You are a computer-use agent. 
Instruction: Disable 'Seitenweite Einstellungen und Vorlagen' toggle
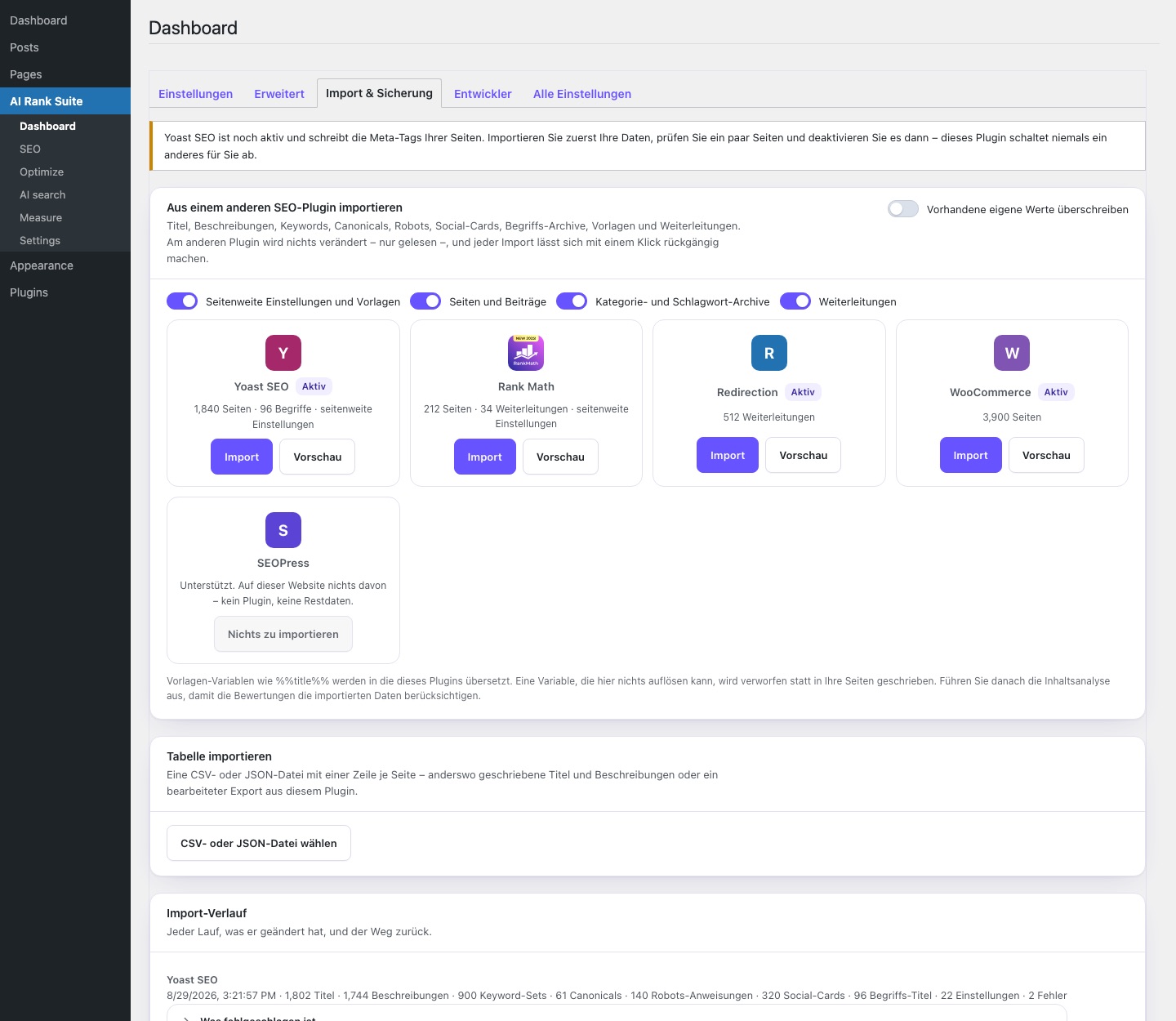[182, 301]
